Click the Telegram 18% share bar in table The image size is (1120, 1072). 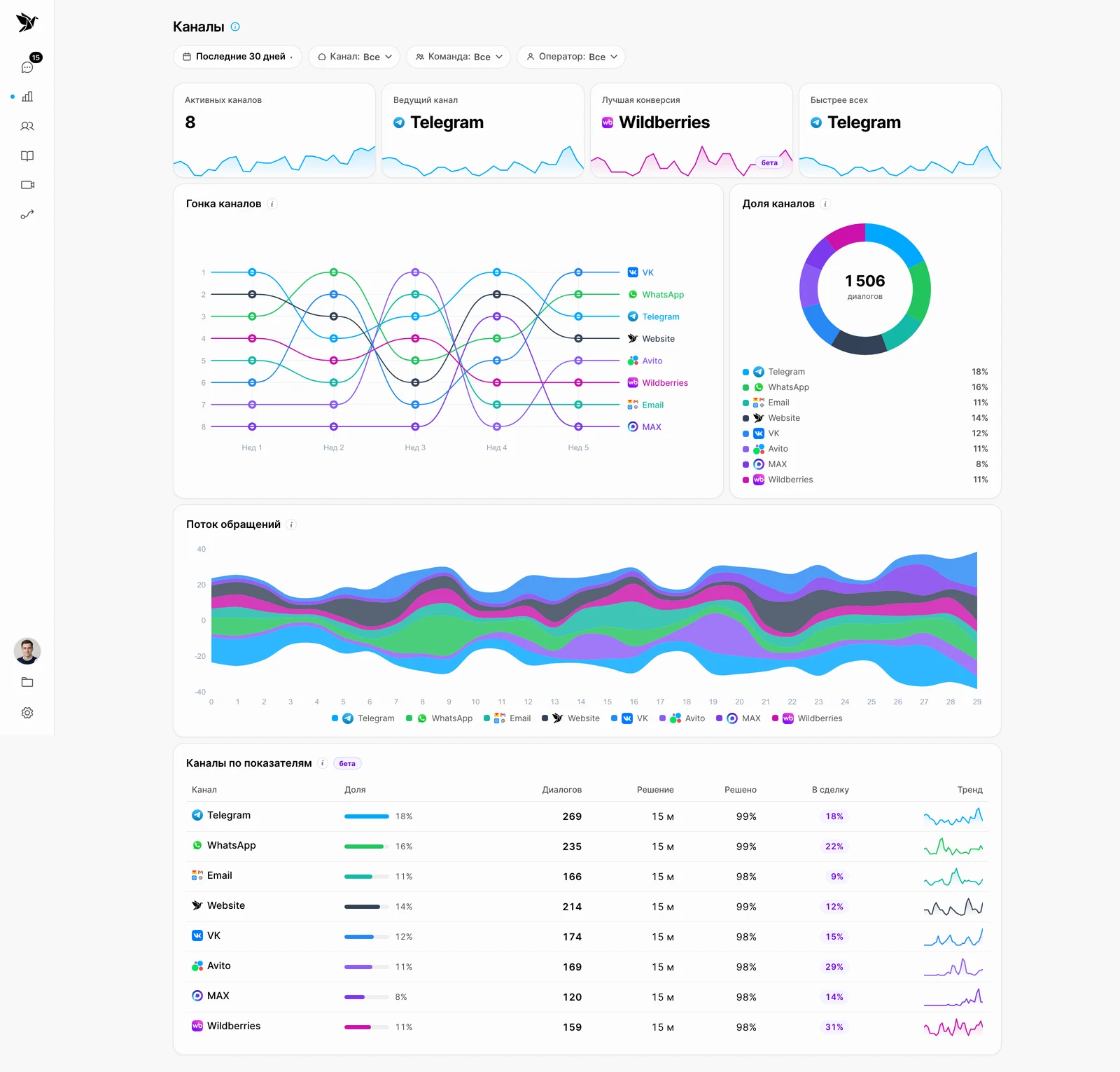pos(367,816)
